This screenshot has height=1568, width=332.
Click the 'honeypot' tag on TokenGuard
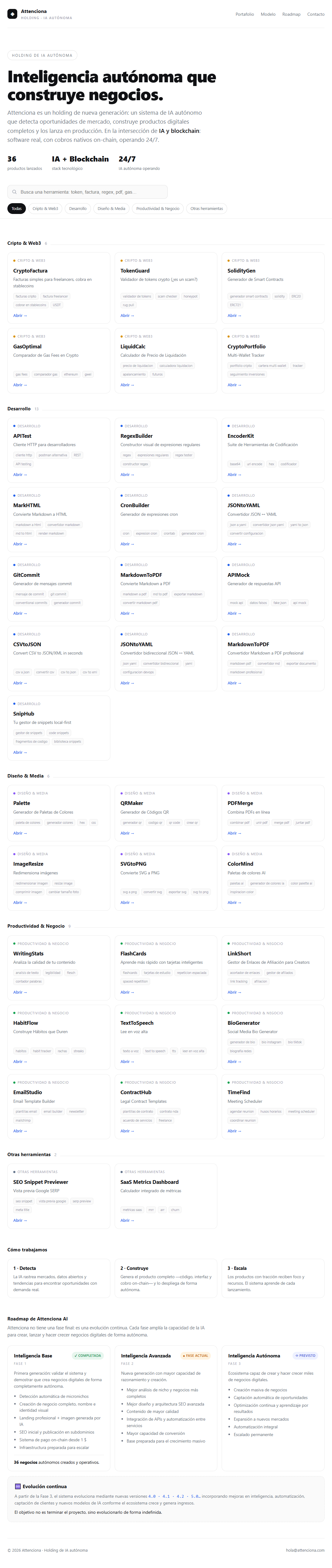coord(191,297)
